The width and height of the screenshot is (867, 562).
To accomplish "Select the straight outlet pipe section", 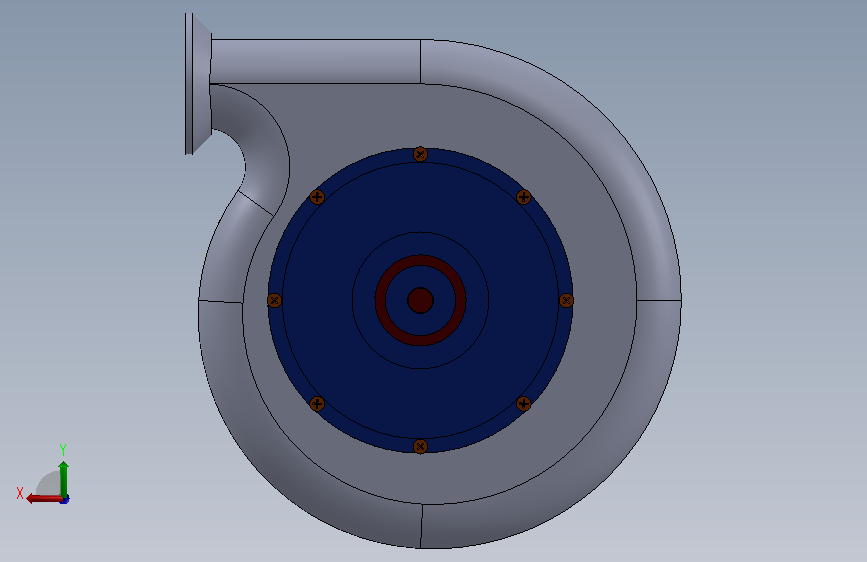I will (315, 61).
